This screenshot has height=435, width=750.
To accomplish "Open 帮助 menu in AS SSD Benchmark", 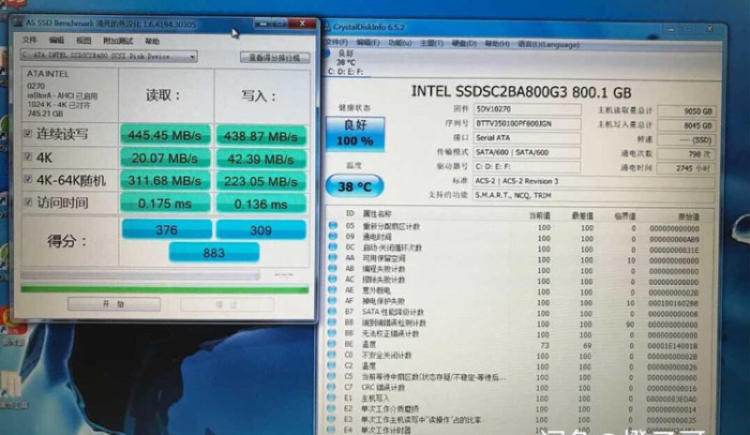I will click(x=152, y=42).
